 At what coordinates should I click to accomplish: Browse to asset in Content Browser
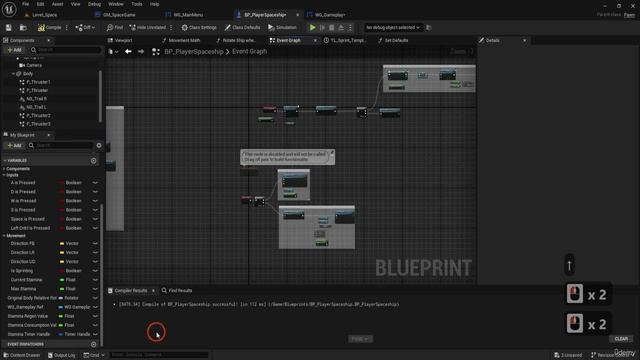click(x=23, y=27)
